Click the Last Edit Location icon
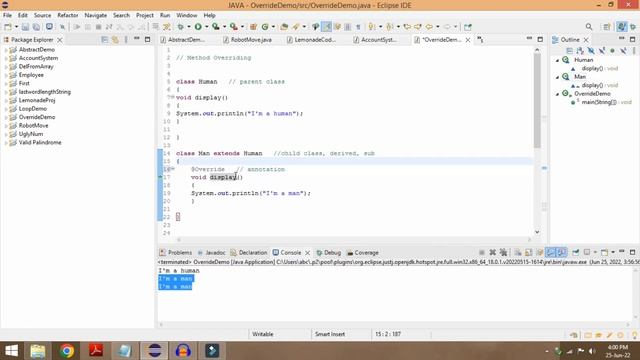Viewport: 640px width, 360px height. click(x=407, y=27)
